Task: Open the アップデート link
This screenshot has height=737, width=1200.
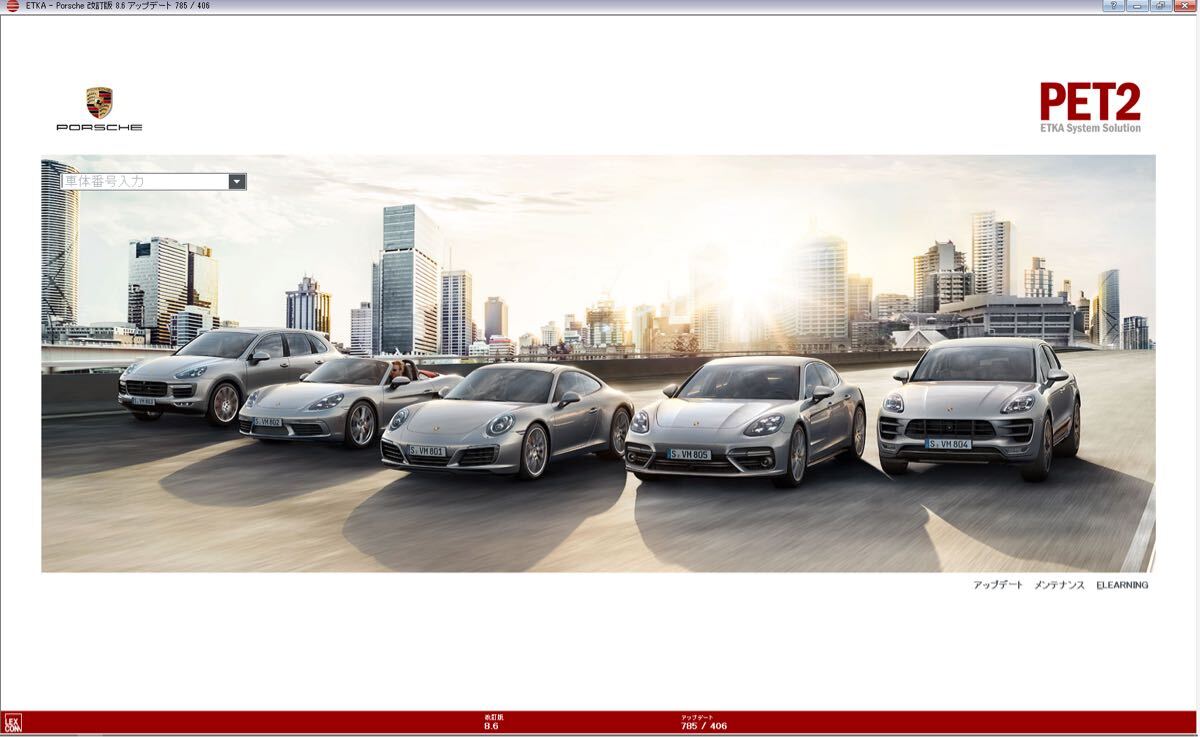Action: pyautogui.click(x=997, y=585)
